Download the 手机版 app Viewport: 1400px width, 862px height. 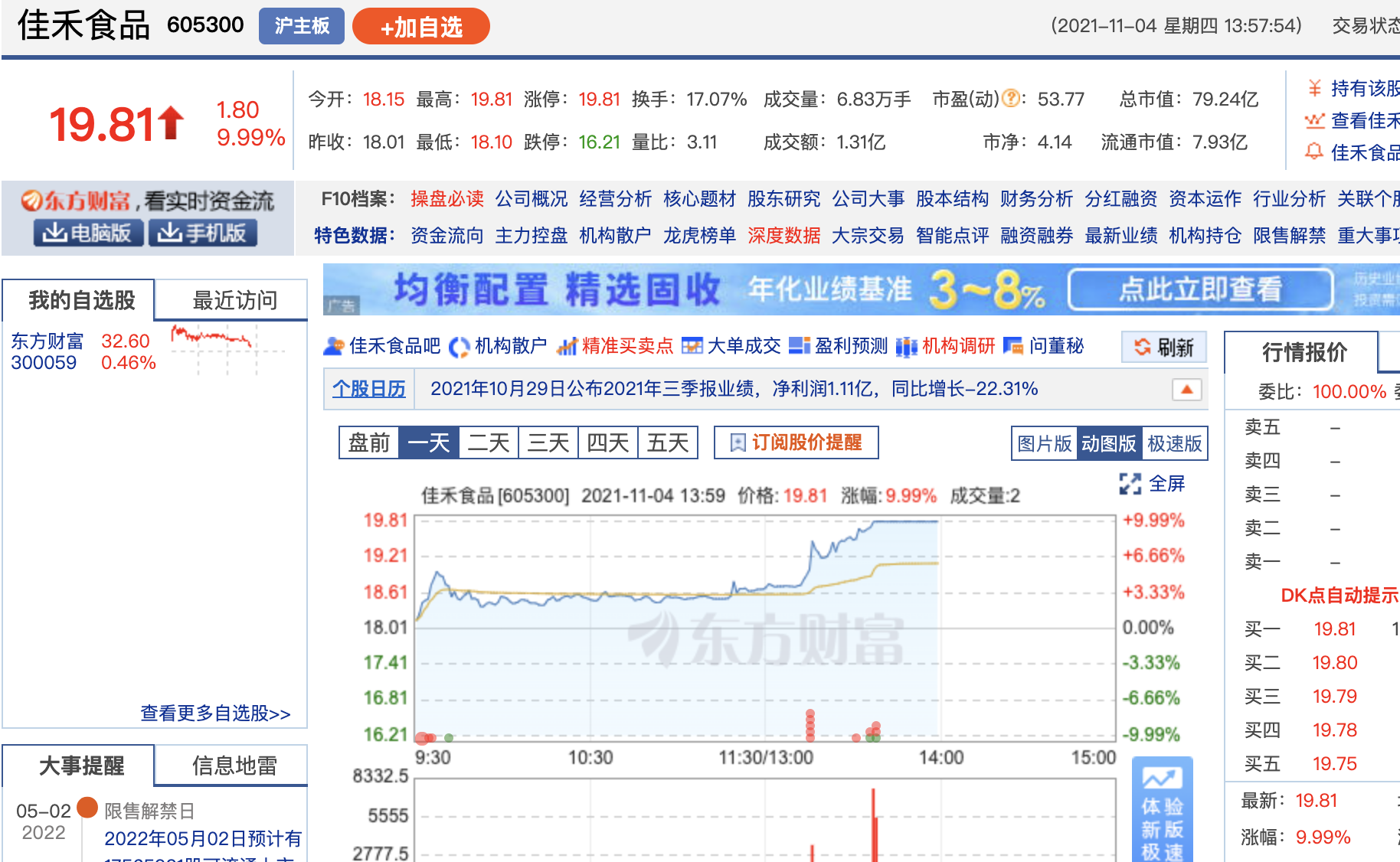click(x=202, y=233)
